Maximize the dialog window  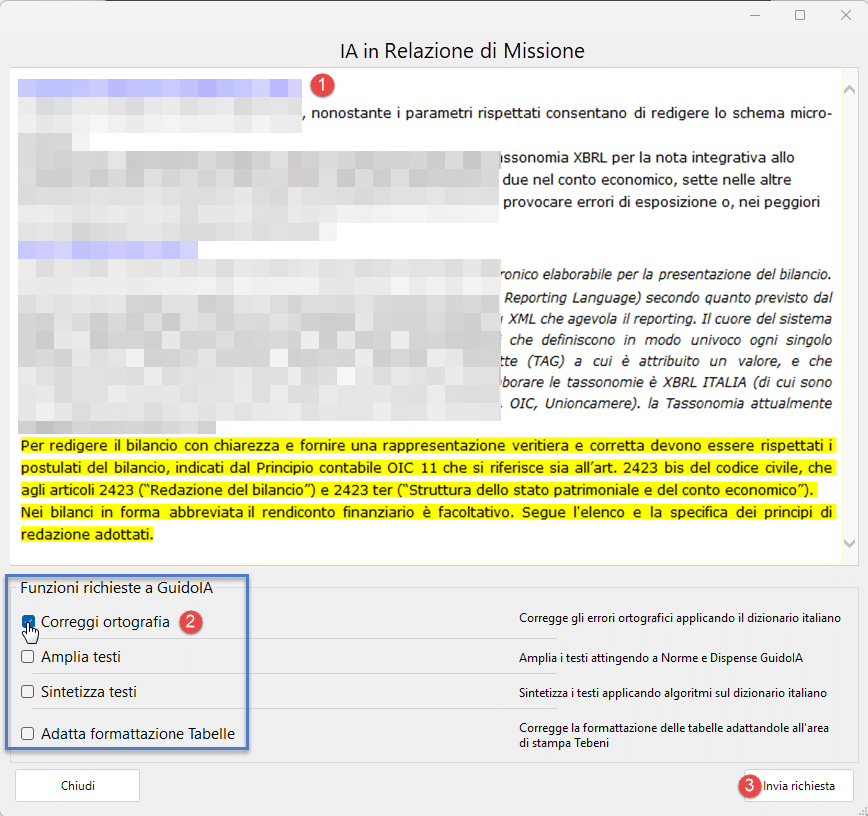[800, 16]
